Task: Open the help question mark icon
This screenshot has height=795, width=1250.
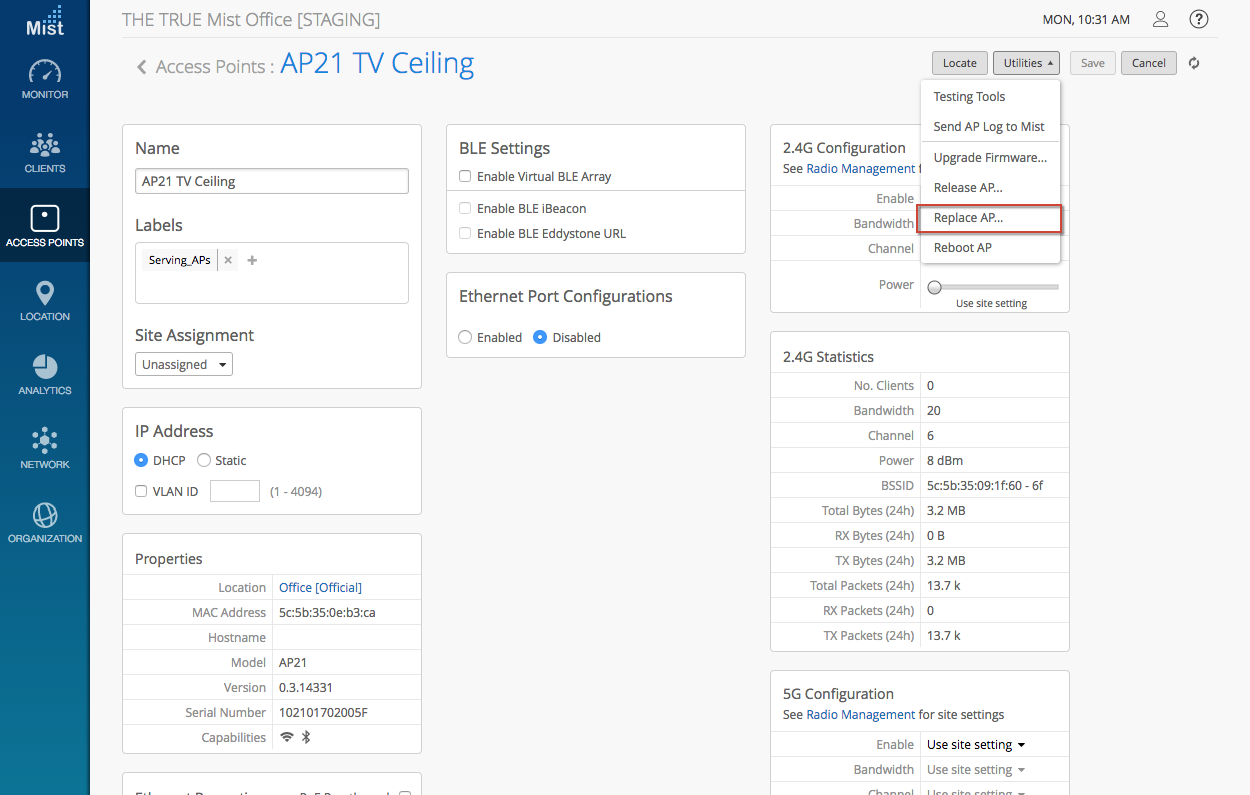Action: [1198, 20]
